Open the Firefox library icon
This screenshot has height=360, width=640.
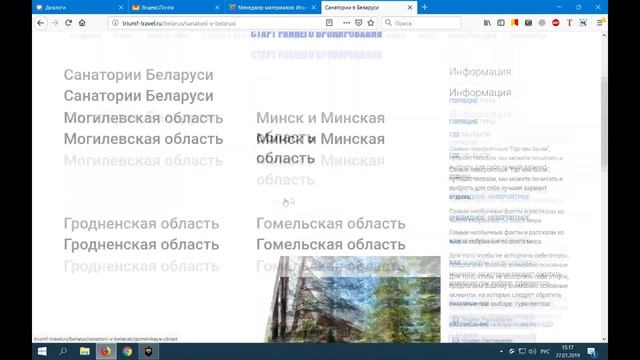coord(487,23)
